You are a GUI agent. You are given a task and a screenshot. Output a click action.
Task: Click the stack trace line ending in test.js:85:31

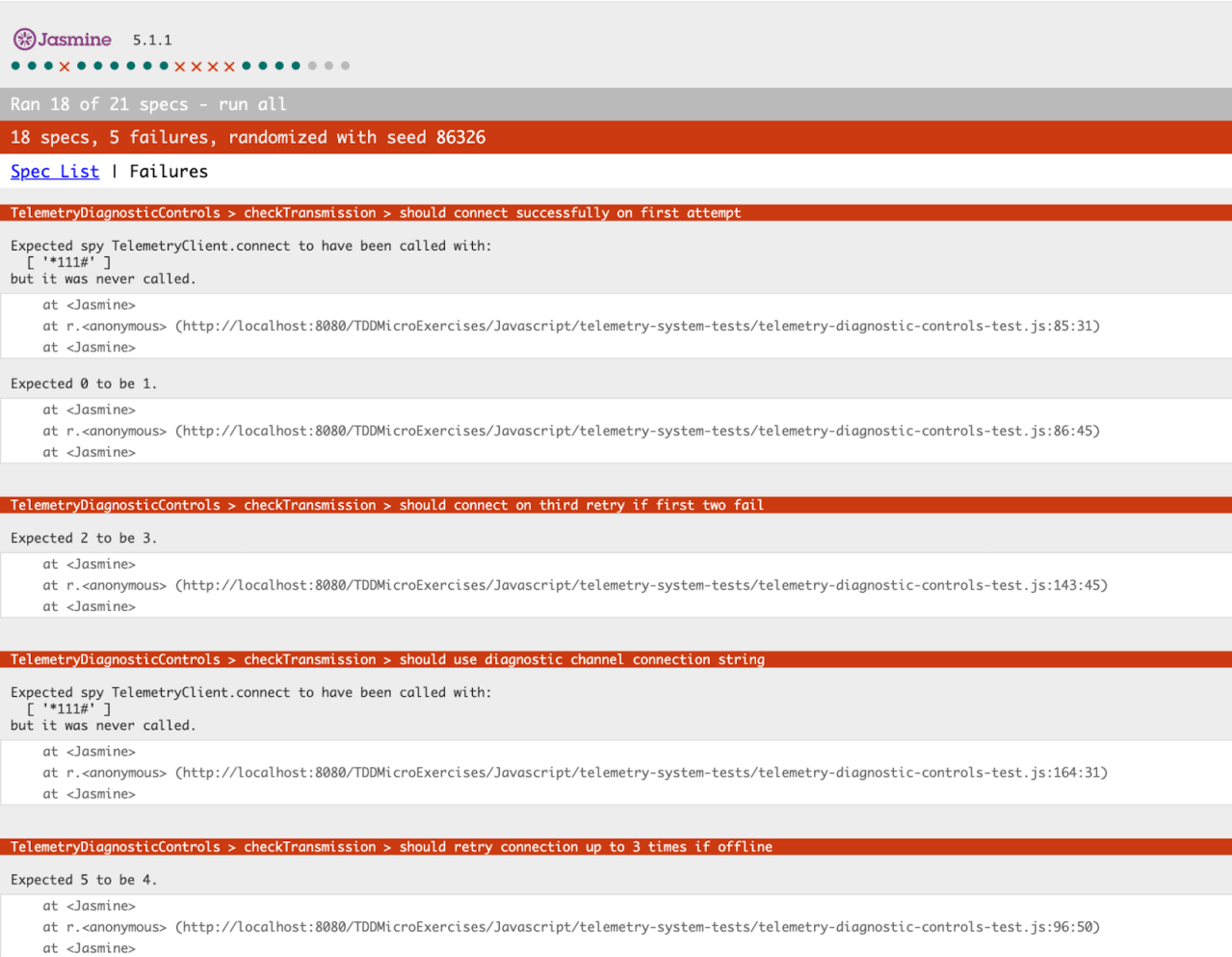pyautogui.click(x=571, y=326)
